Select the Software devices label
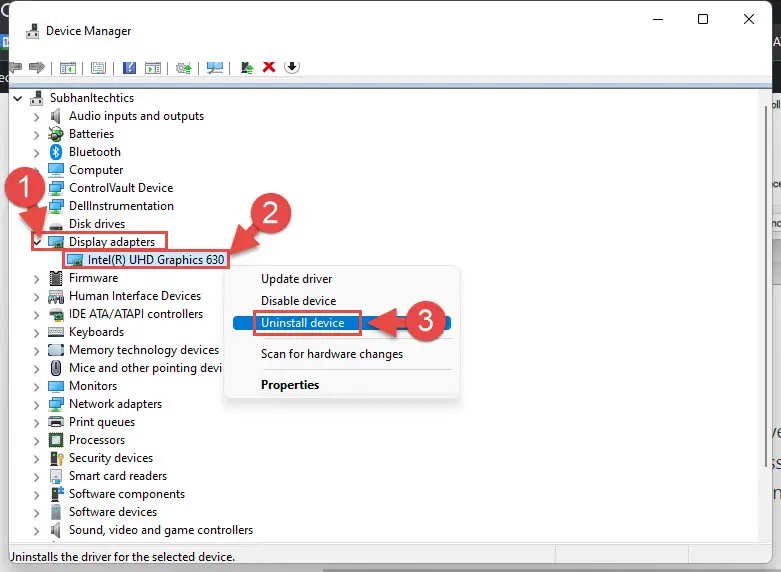Screen dimensions: 781x572 pyautogui.click(x=113, y=512)
